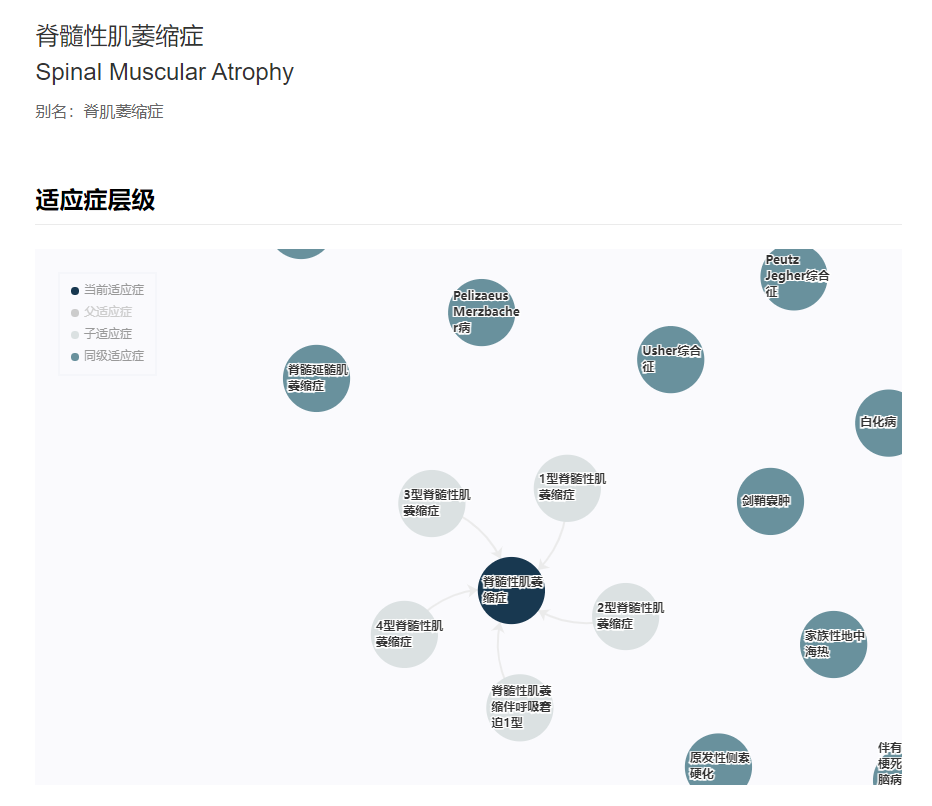
Task: Select the 2型脊髓性肌萎缩症 node
Action: pos(626,616)
